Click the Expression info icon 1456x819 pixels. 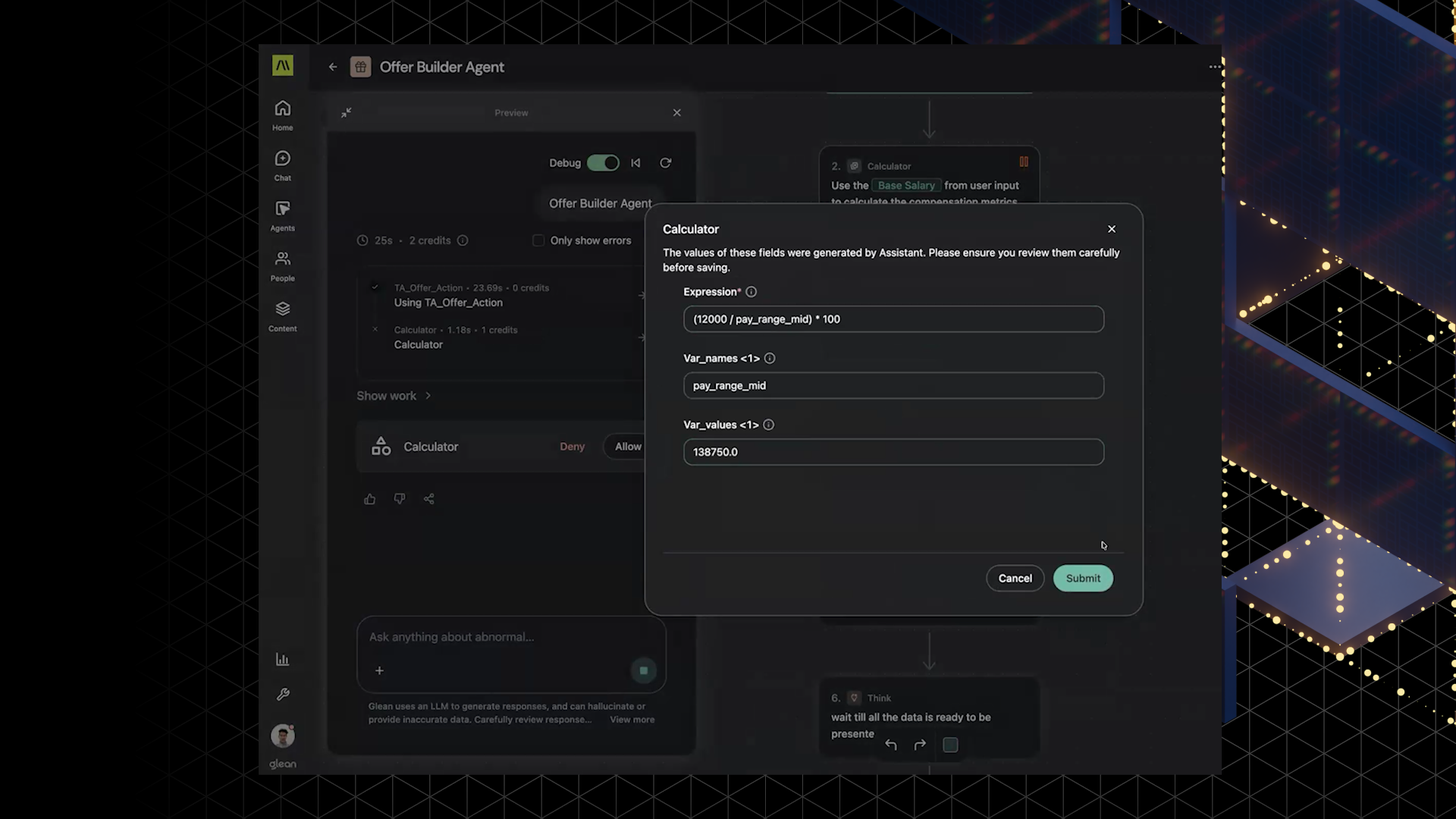point(751,292)
